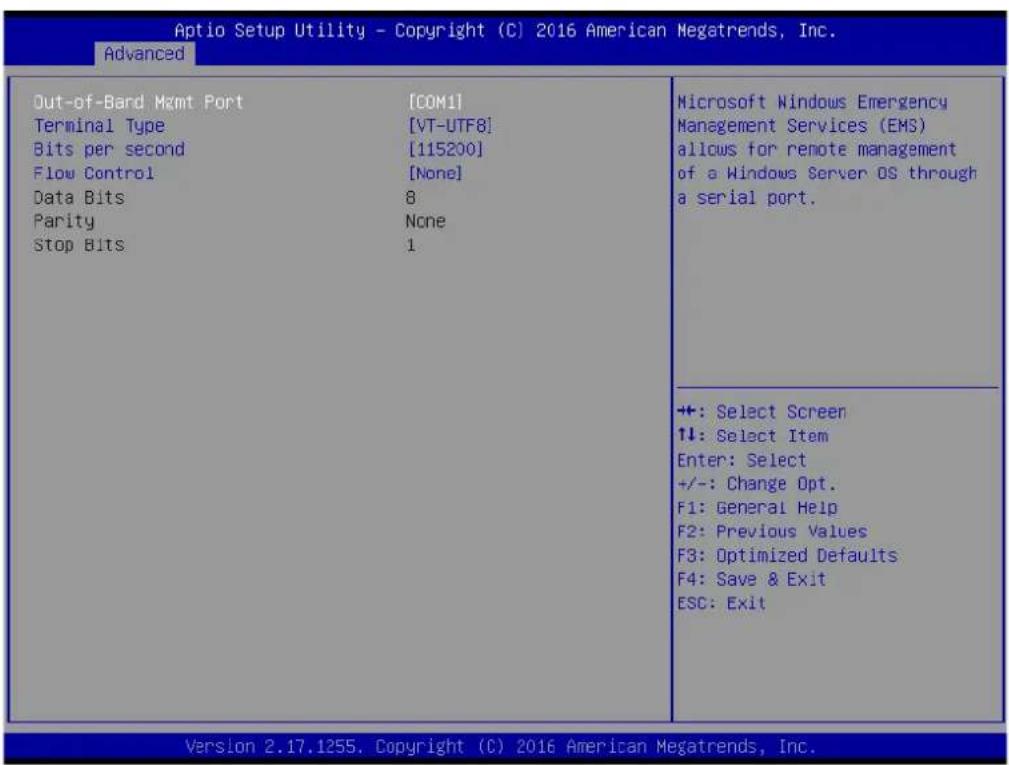The image size is (1009, 765).
Task: Click the Parity label
Action: [x=64, y=221]
